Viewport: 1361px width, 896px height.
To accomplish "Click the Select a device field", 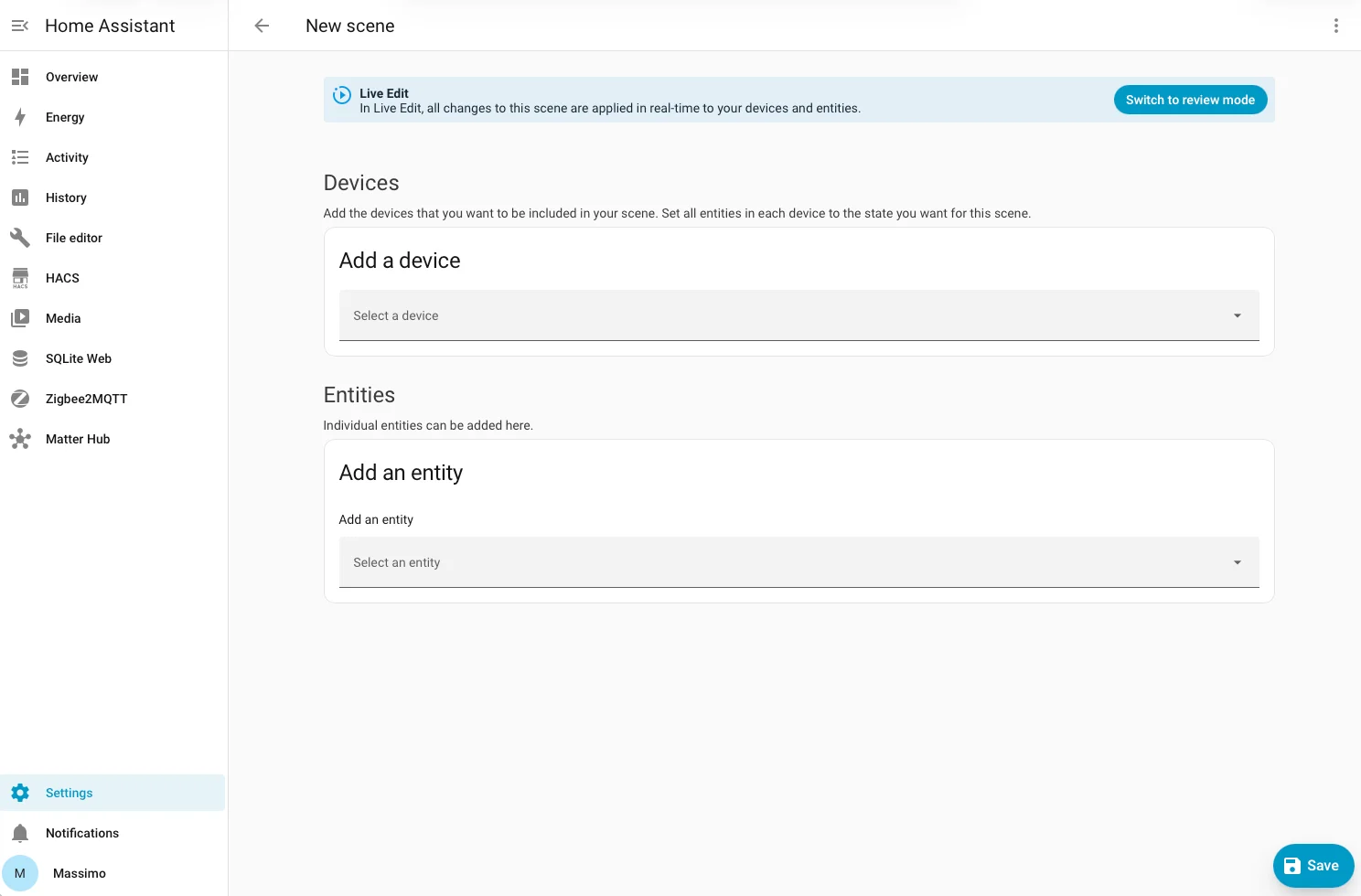I will coord(798,315).
